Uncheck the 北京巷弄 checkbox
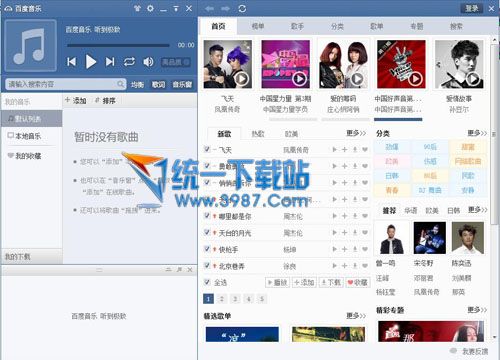 click(x=207, y=265)
